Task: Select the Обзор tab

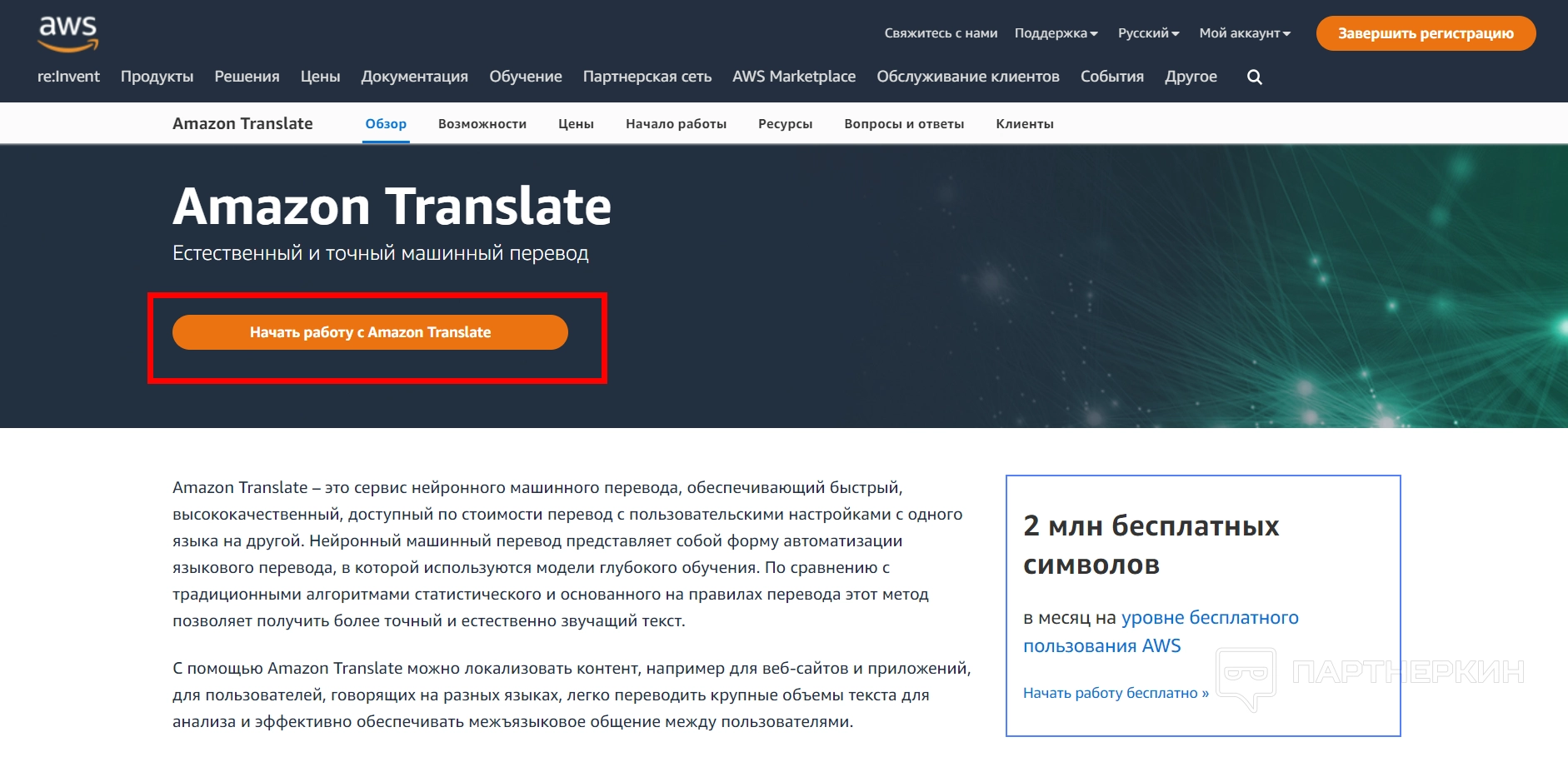Action: click(386, 123)
